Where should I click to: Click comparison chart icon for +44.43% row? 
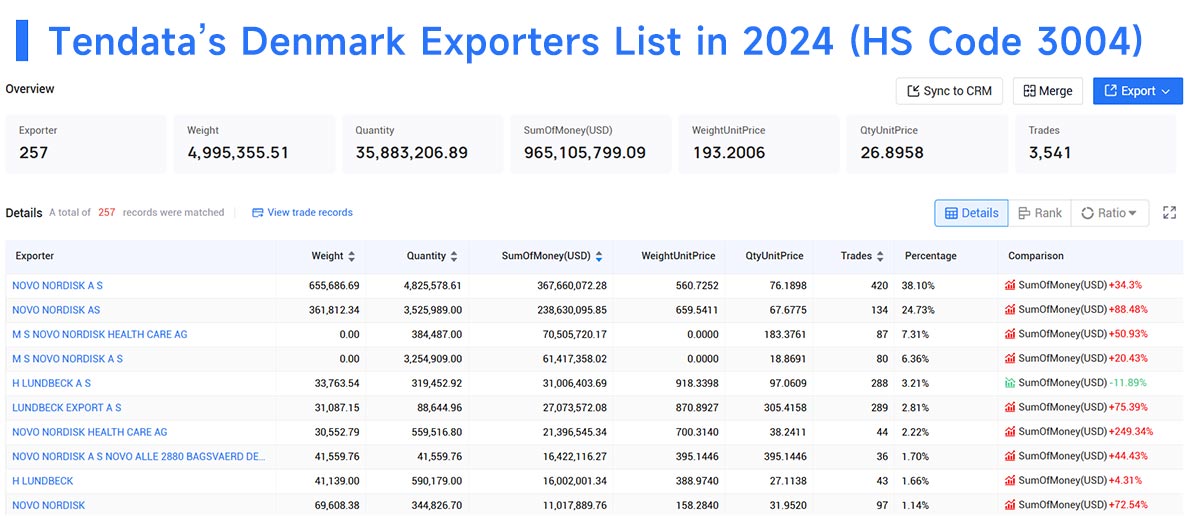click(x=1010, y=456)
